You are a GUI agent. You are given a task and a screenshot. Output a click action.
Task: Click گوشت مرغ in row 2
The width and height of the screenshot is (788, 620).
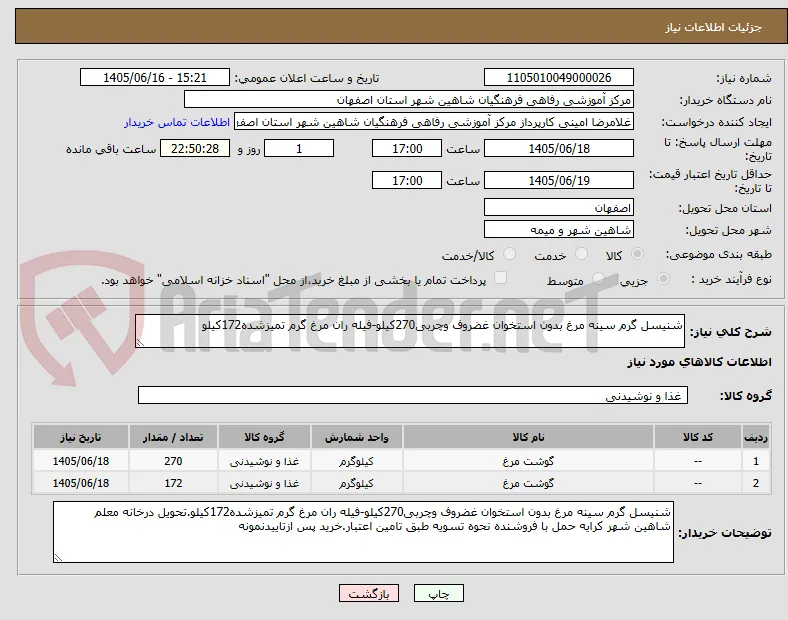tap(528, 483)
